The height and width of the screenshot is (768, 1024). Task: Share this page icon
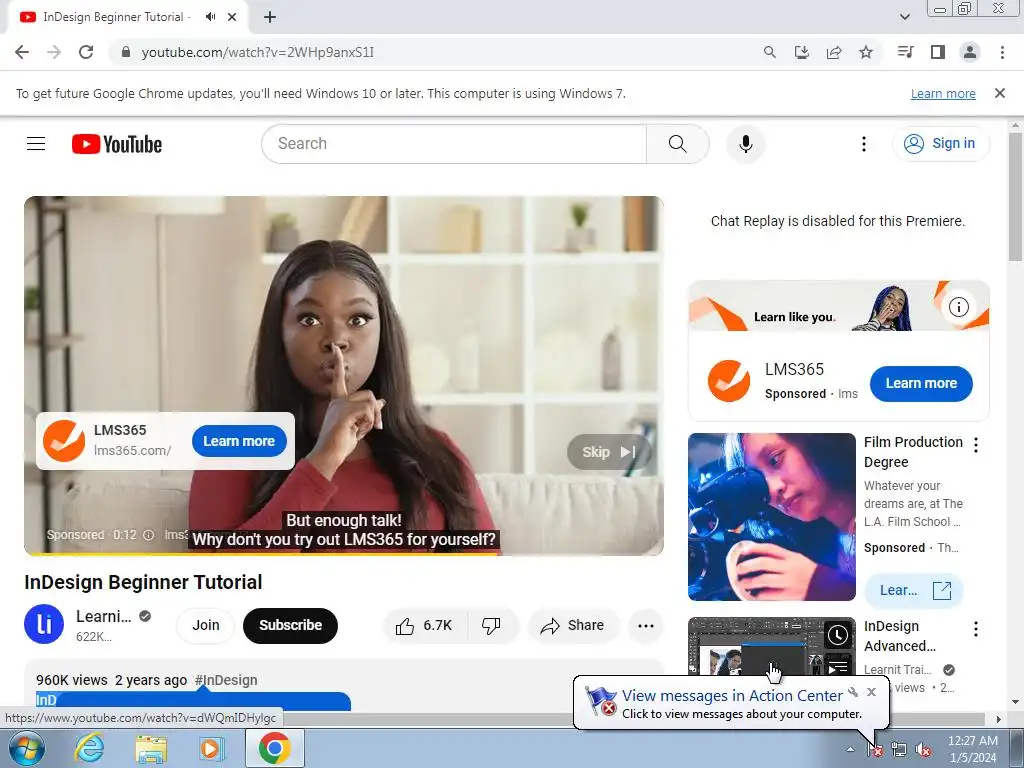click(834, 52)
